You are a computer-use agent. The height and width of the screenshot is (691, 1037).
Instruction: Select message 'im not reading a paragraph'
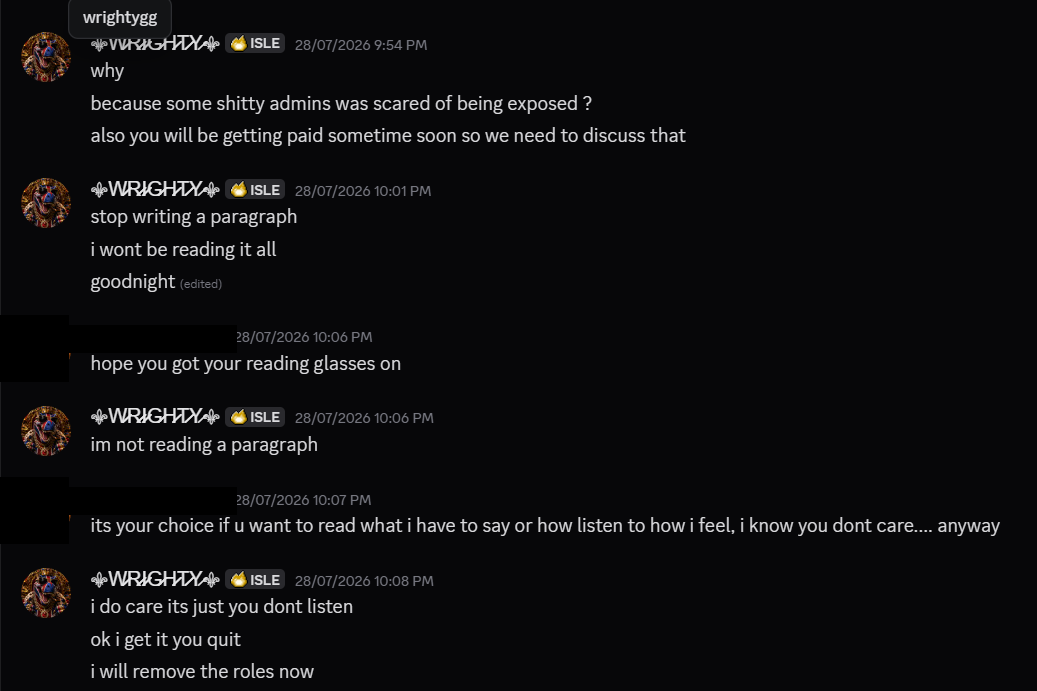[204, 445]
